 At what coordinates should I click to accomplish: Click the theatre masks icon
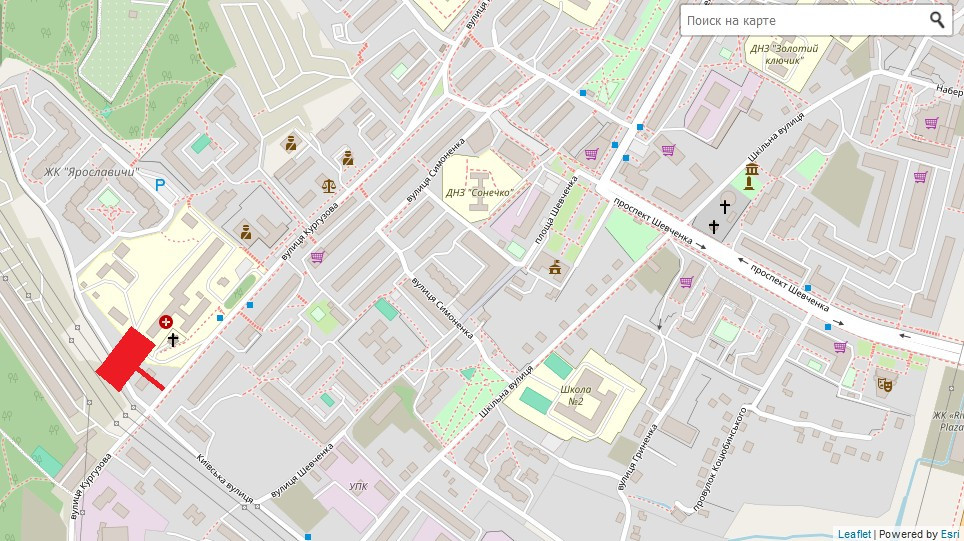(x=883, y=382)
